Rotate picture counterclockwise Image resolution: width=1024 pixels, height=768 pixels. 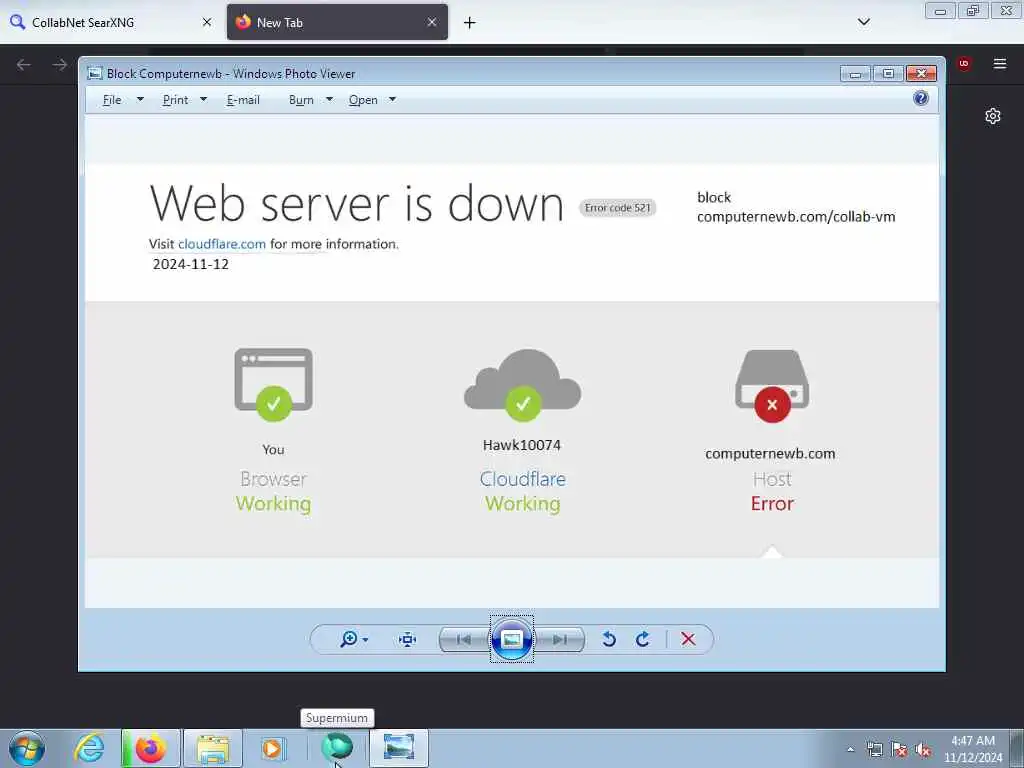609,639
